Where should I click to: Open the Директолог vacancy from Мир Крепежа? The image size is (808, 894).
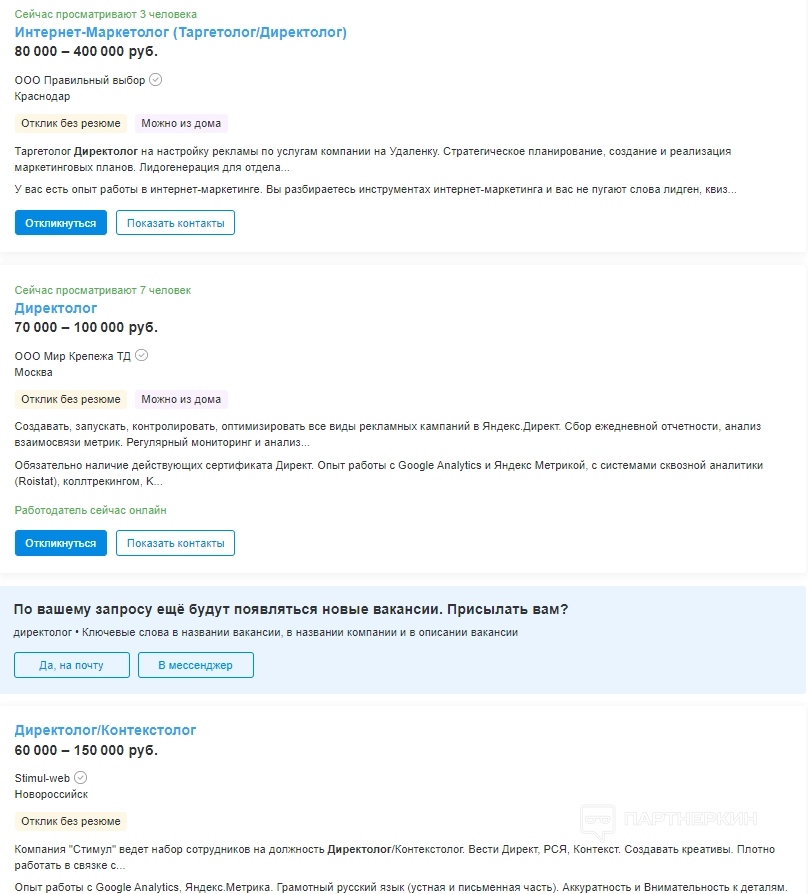[x=56, y=308]
